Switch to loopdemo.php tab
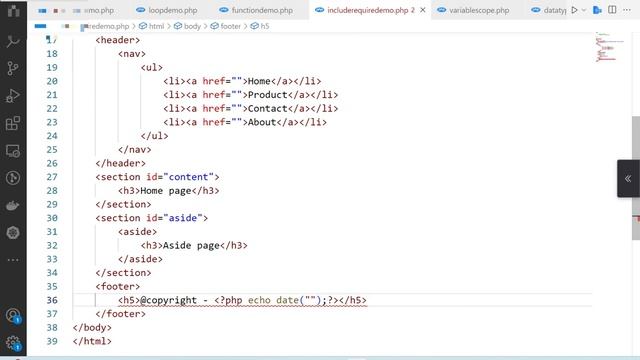Viewport: 640px width, 360px height. pos(167,10)
